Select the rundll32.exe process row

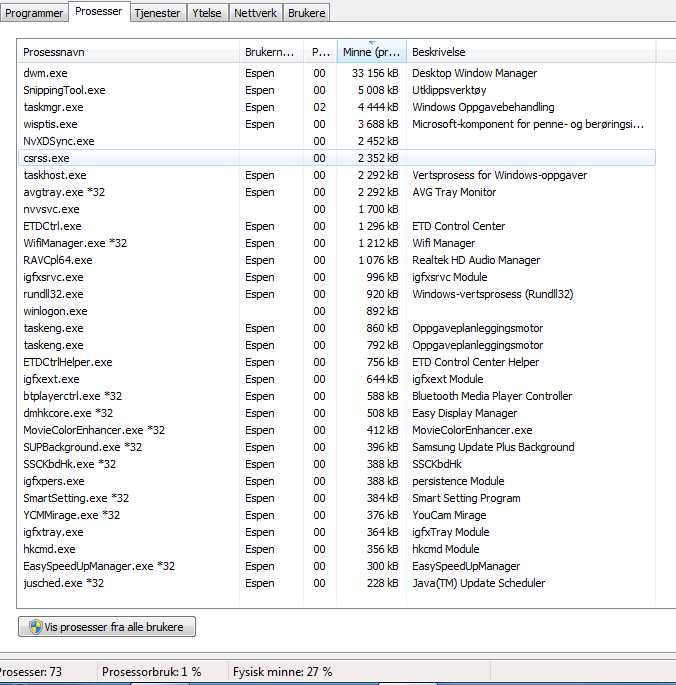click(53, 294)
